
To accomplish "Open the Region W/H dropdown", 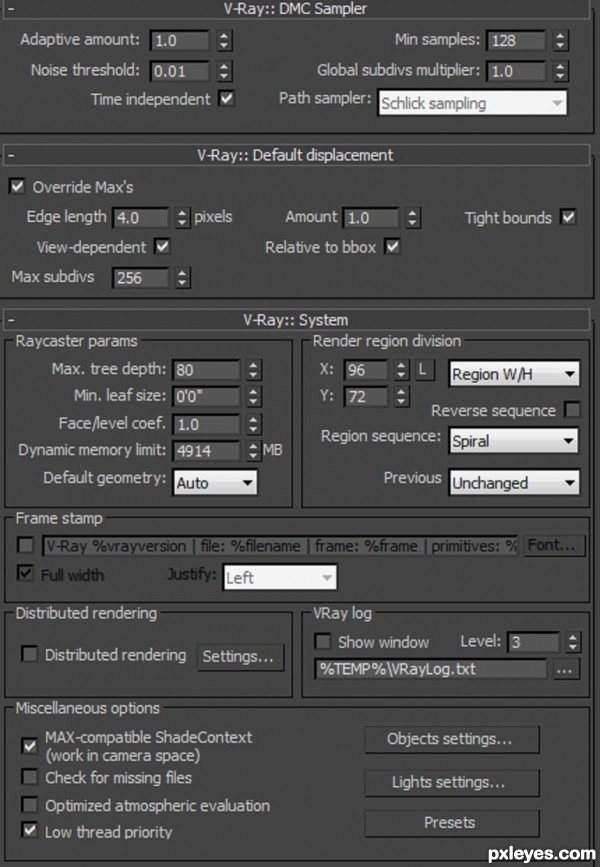I will click(x=514, y=374).
